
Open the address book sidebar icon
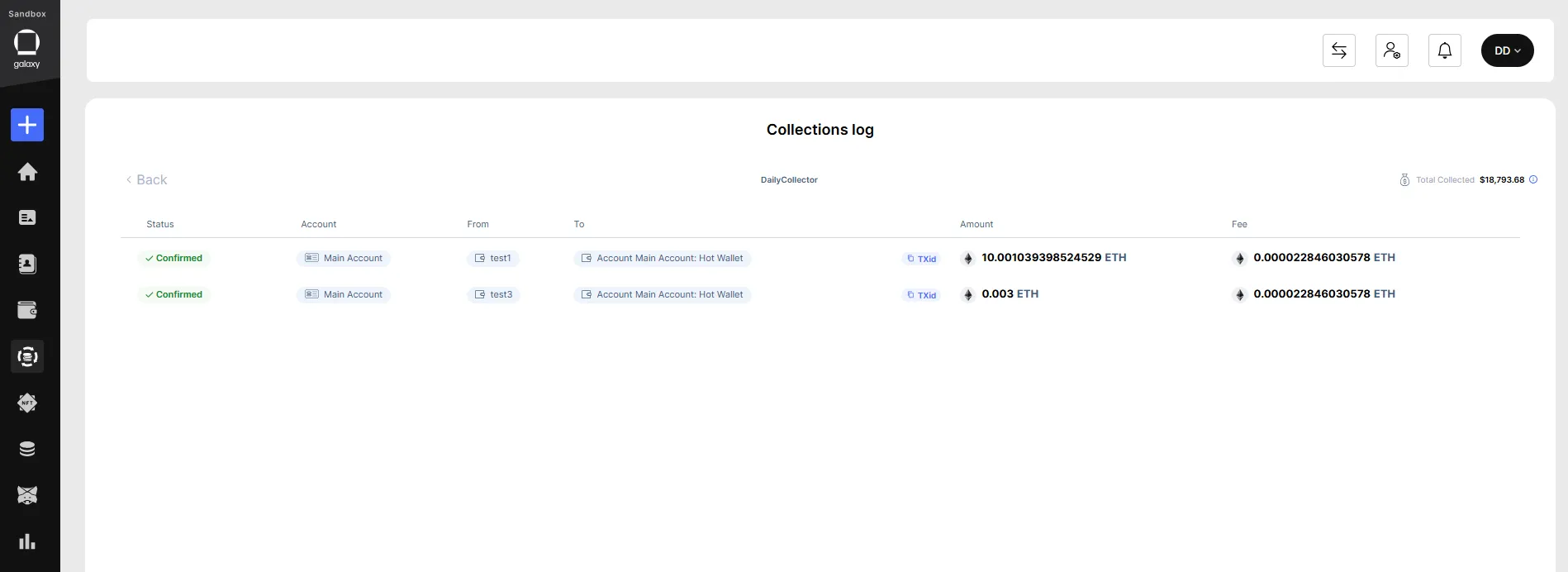pos(27,264)
